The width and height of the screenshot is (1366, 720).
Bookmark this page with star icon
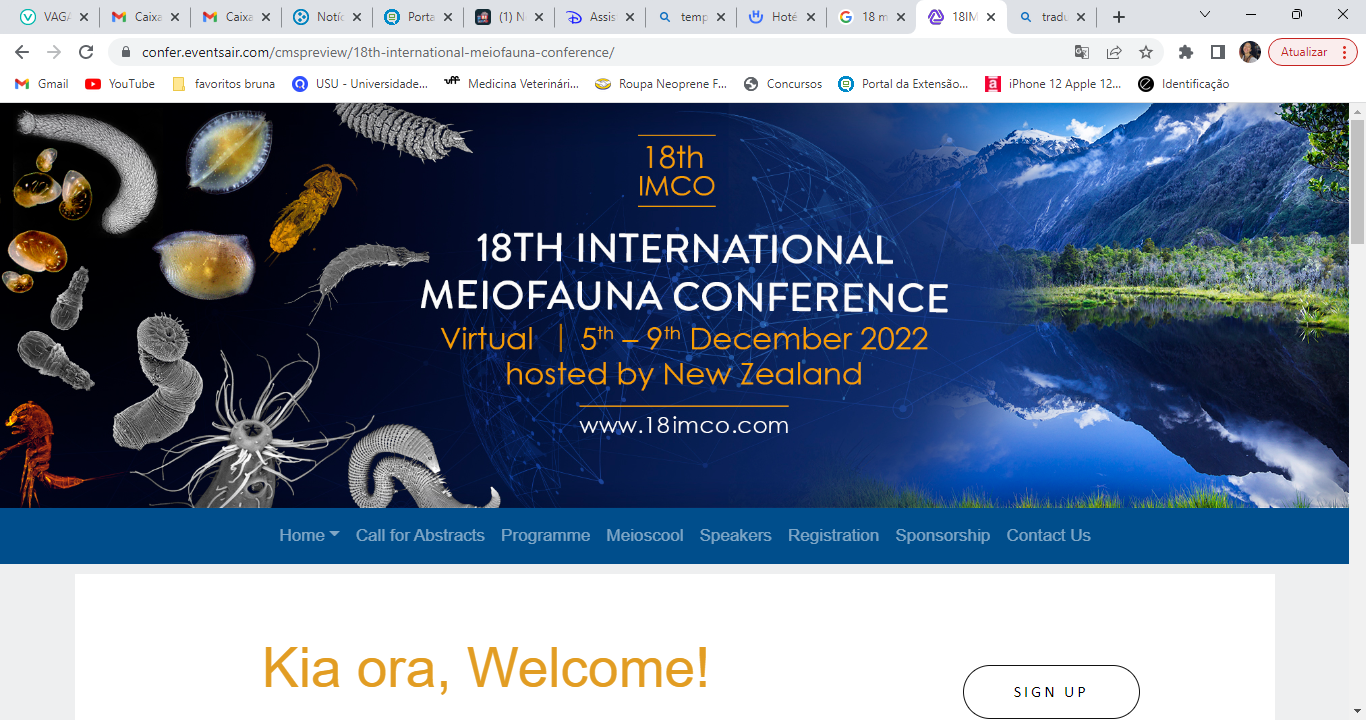[1145, 52]
